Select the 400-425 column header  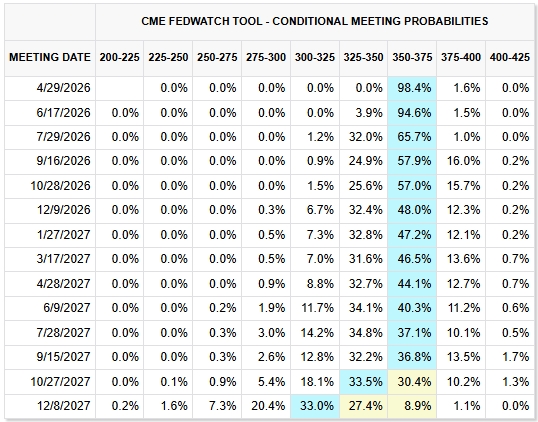[510, 57]
